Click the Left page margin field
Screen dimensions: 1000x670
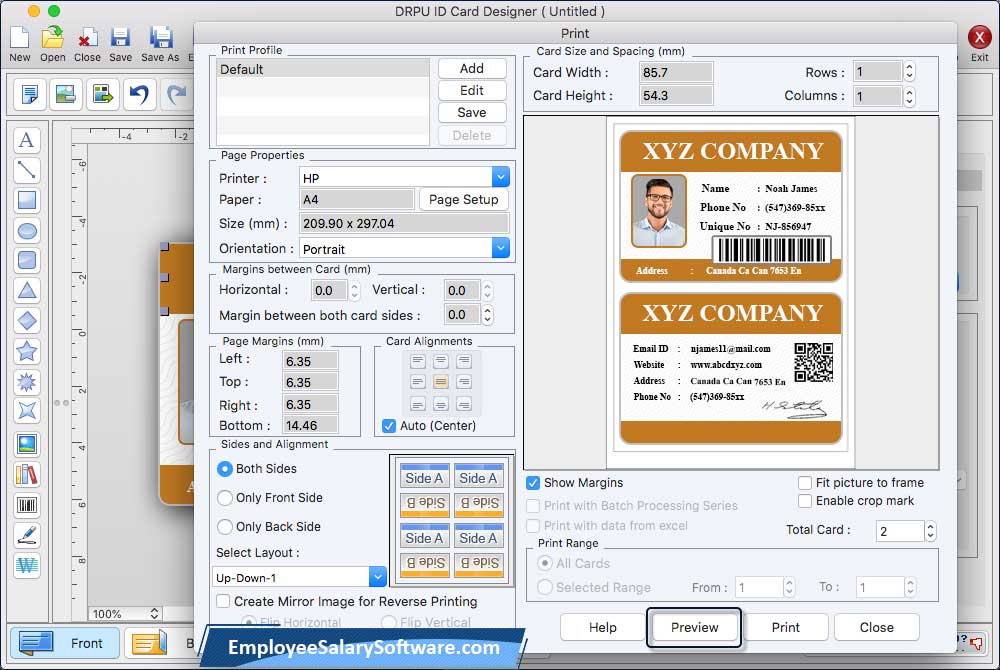click(x=310, y=361)
